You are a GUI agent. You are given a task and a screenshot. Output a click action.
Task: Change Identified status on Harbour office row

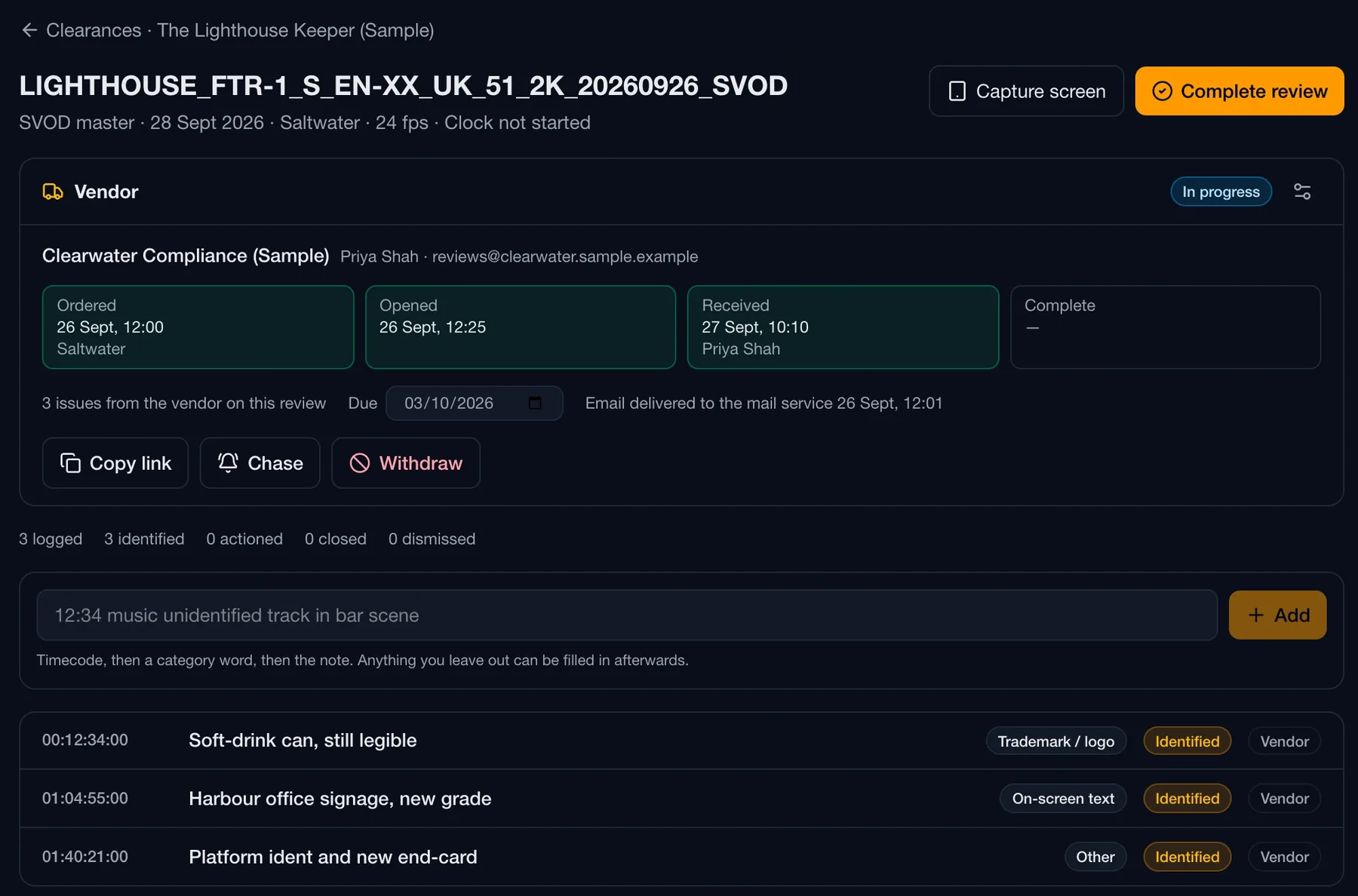pyautogui.click(x=1187, y=798)
